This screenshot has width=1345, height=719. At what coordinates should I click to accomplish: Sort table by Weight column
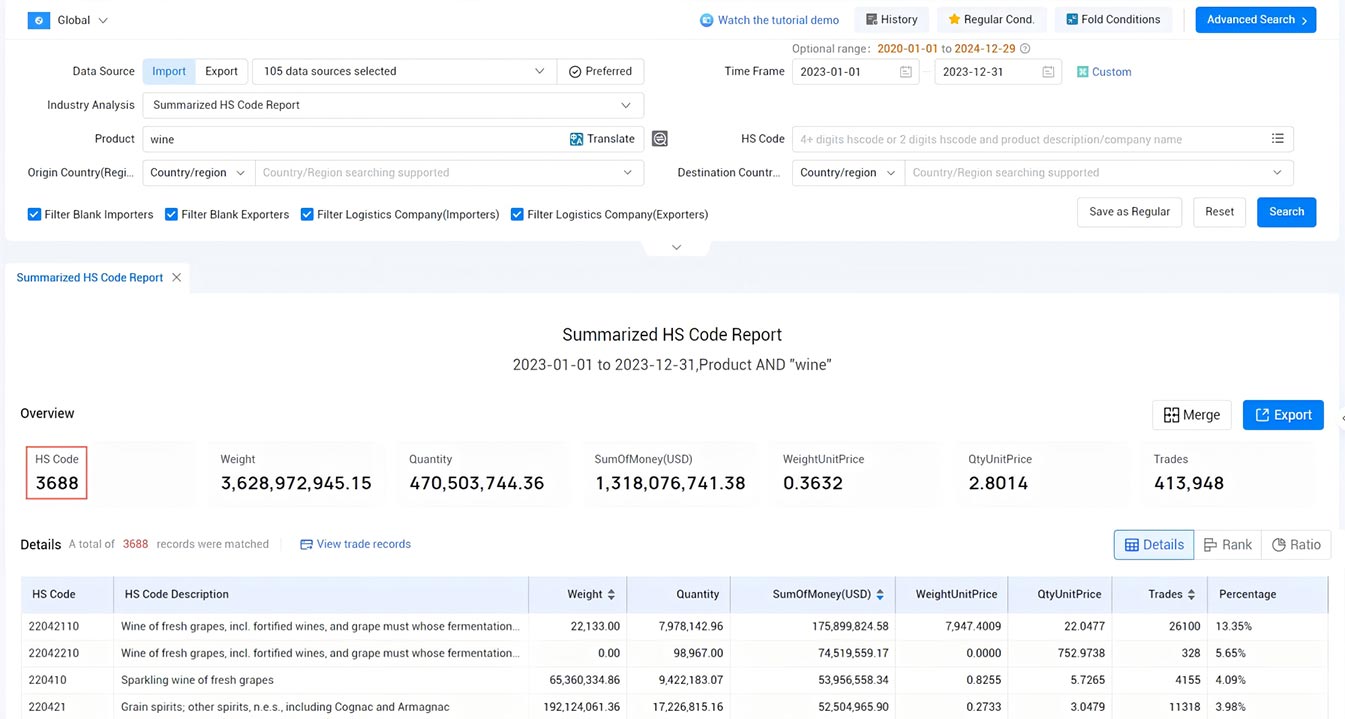[610, 594]
